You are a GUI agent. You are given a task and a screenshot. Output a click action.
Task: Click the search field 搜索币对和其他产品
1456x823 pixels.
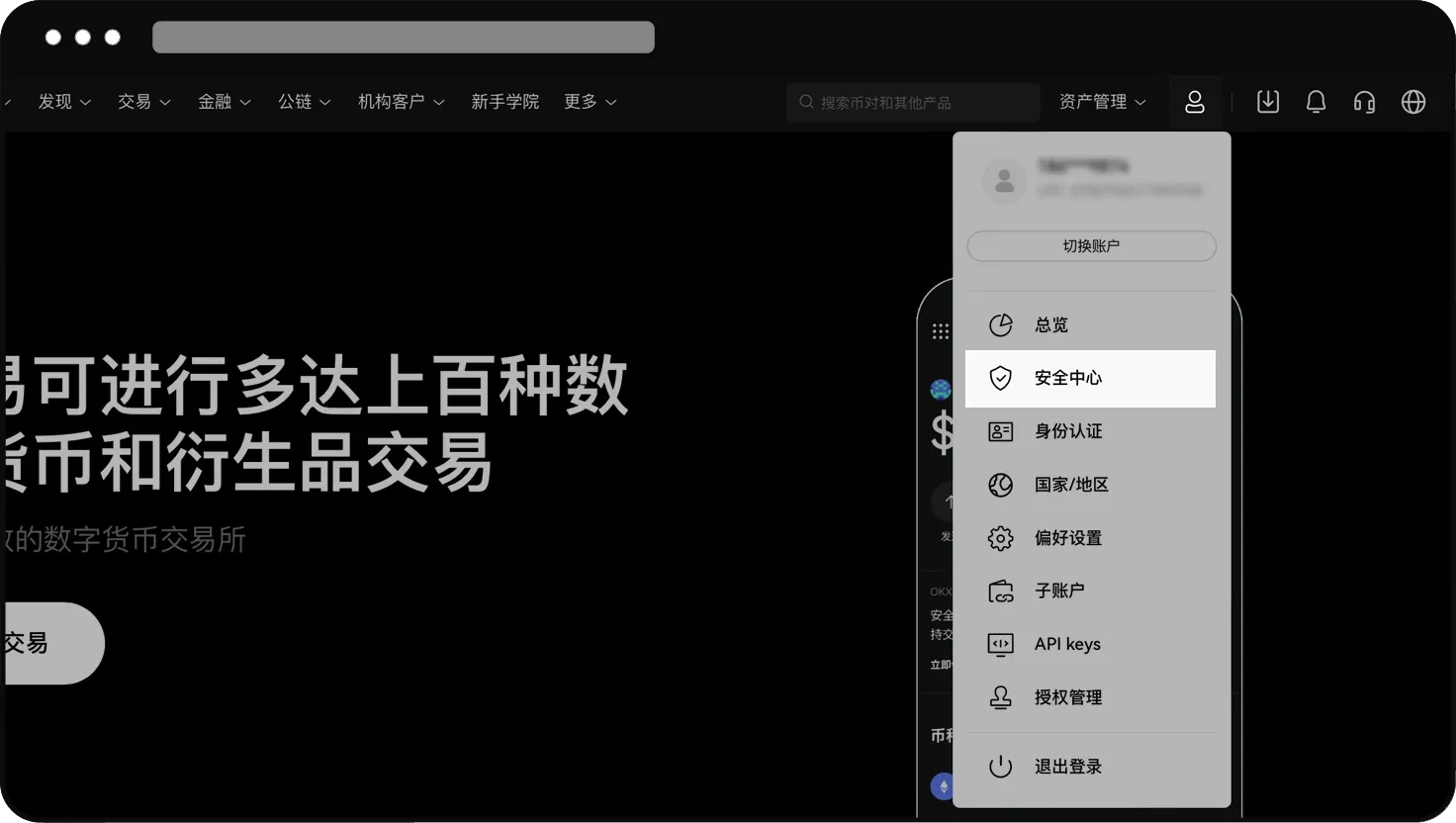(x=915, y=102)
